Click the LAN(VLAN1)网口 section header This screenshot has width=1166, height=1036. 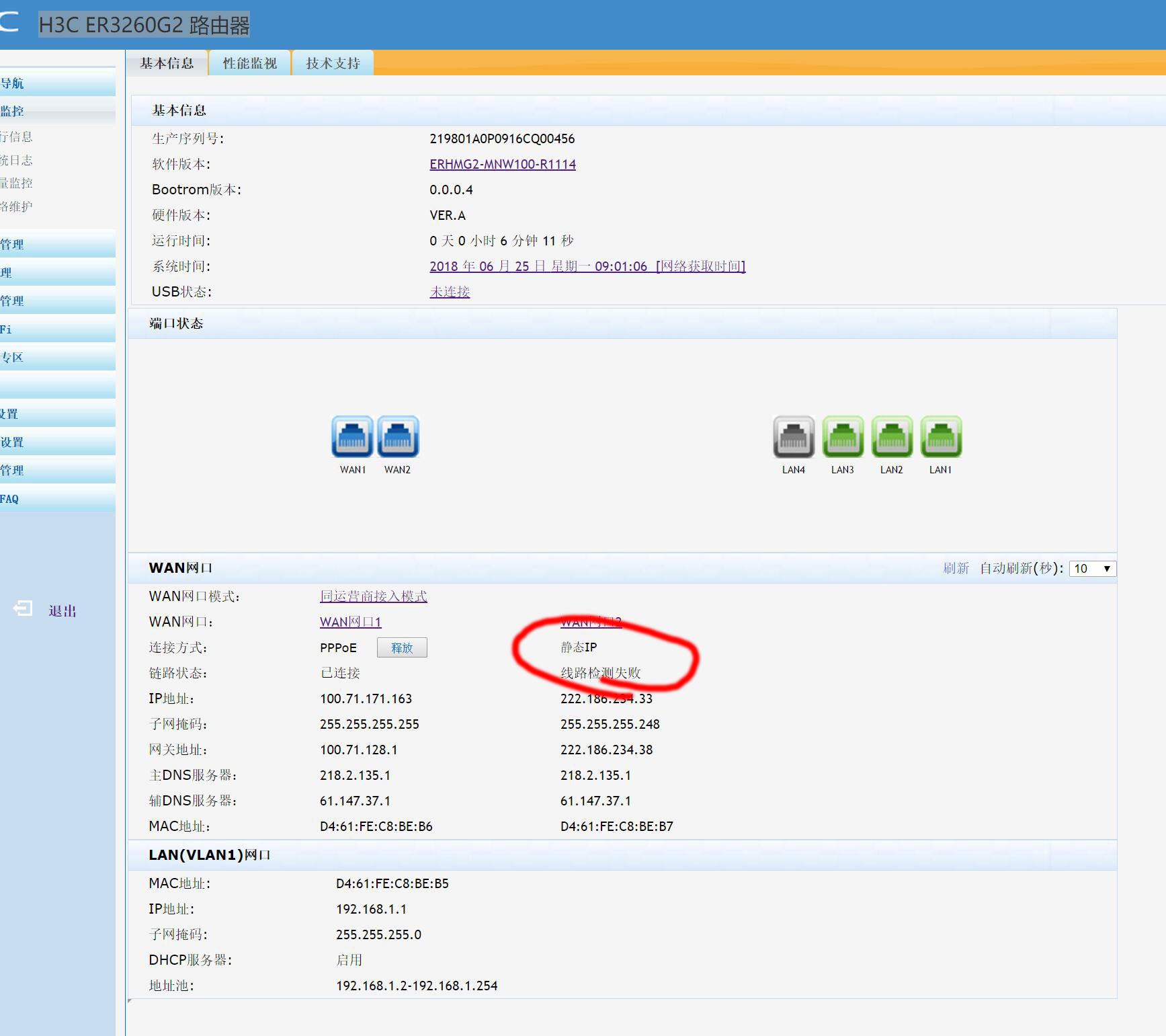point(210,855)
